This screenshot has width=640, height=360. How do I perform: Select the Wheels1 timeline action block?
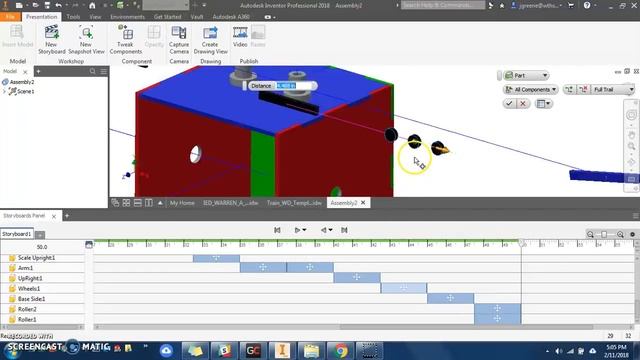click(x=404, y=288)
